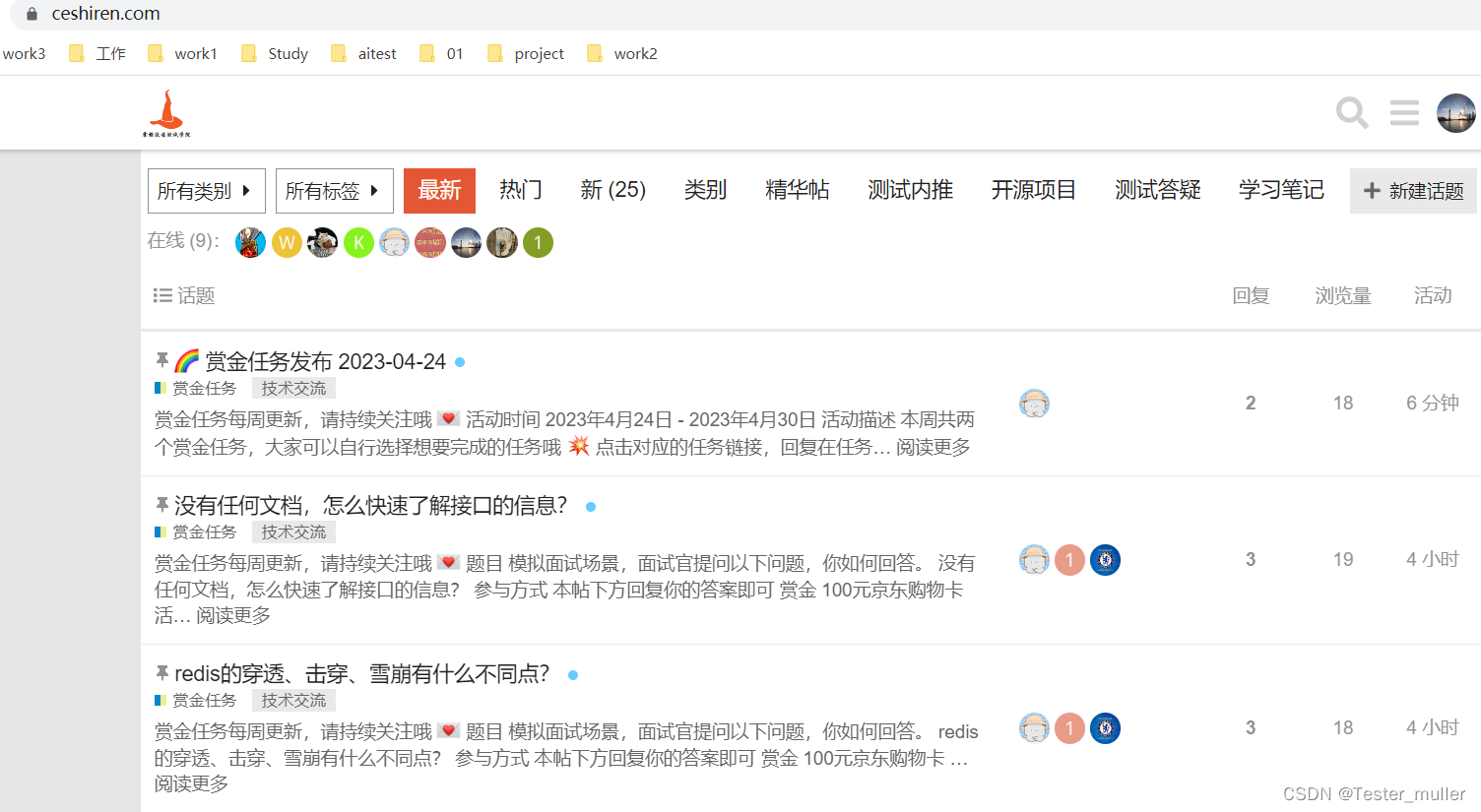Click the 新建话题 button
Viewport: 1481px width, 812px height.
1413,190
